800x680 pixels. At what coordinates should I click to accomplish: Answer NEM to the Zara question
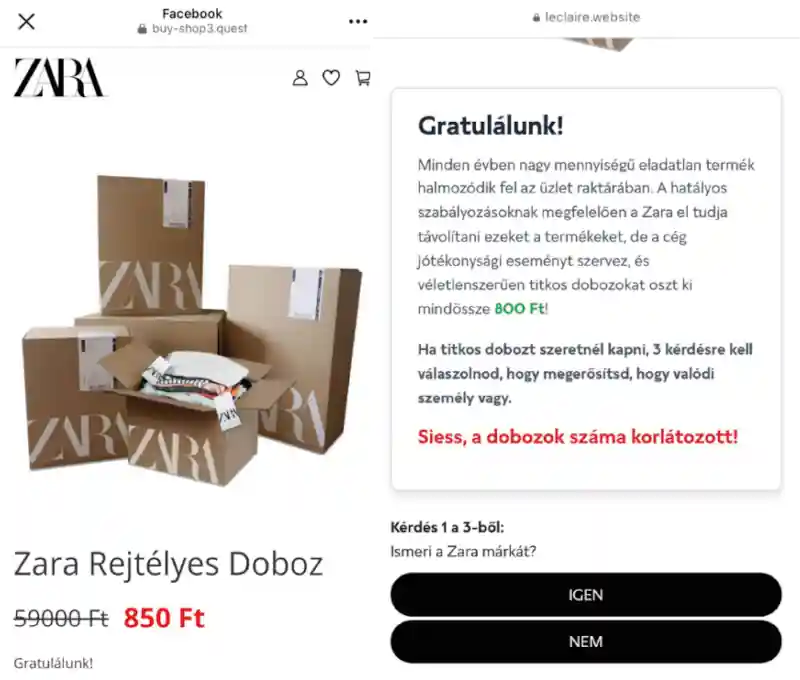pos(586,641)
